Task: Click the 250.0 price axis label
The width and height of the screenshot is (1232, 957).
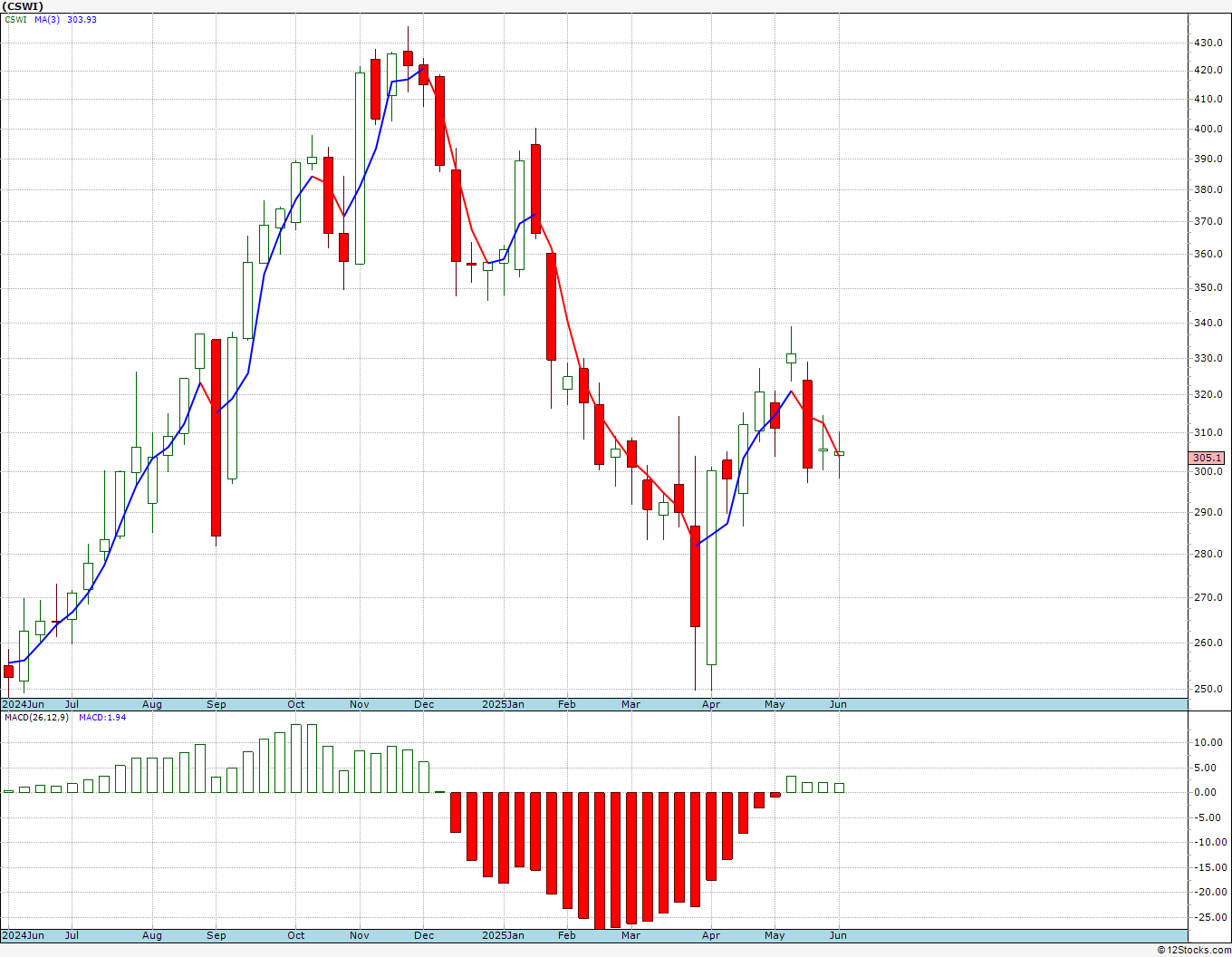Action: click(x=1208, y=690)
